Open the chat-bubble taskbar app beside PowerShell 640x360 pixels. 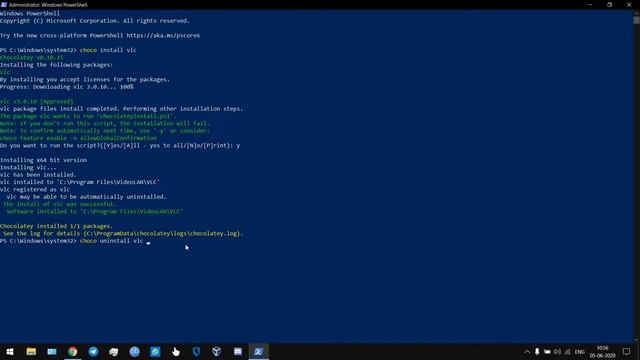point(238,351)
